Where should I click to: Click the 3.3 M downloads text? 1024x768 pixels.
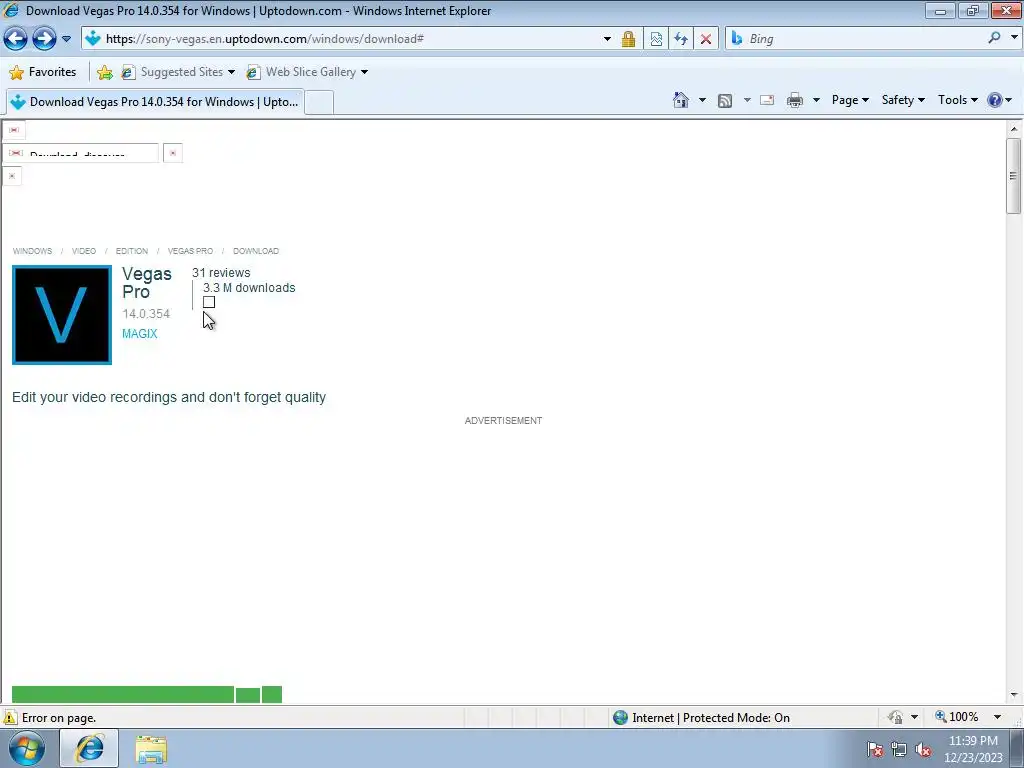[249, 288]
